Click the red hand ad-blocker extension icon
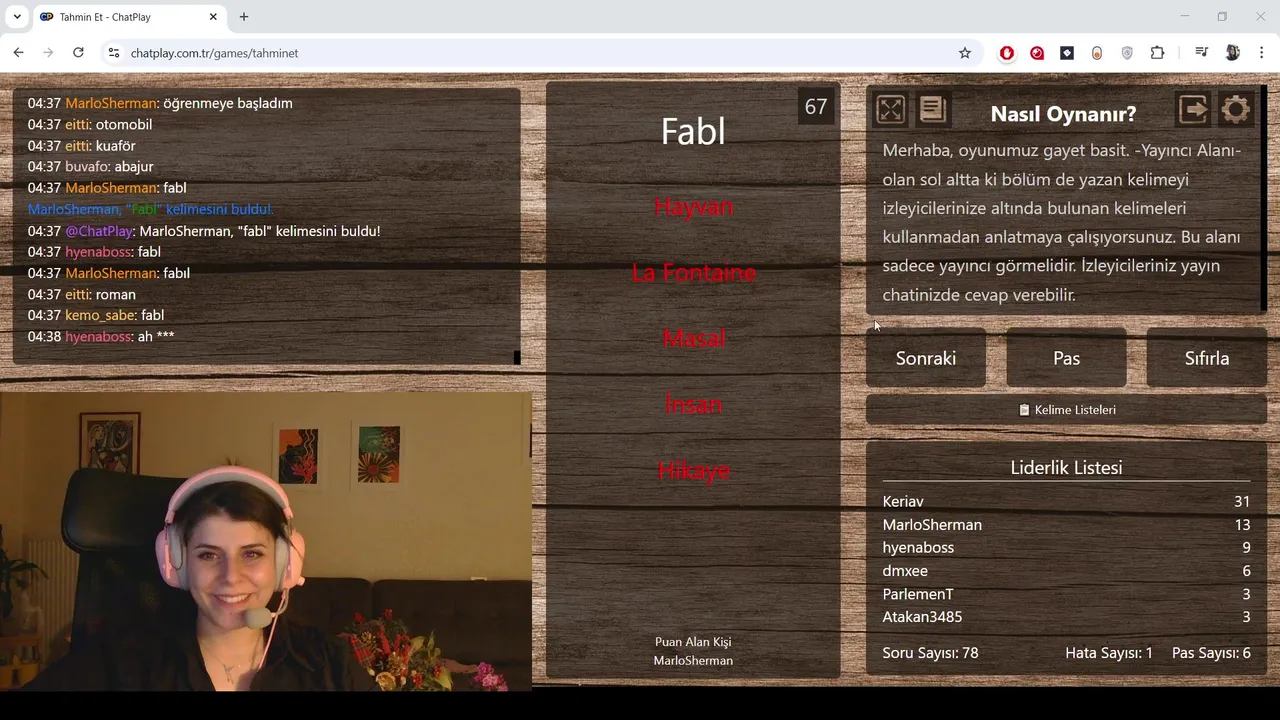 (x=1007, y=53)
